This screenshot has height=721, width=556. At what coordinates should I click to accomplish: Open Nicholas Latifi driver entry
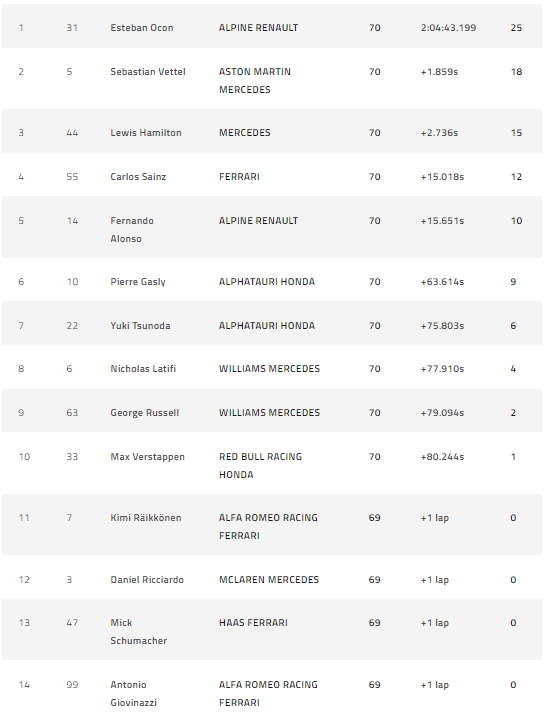(x=143, y=368)
